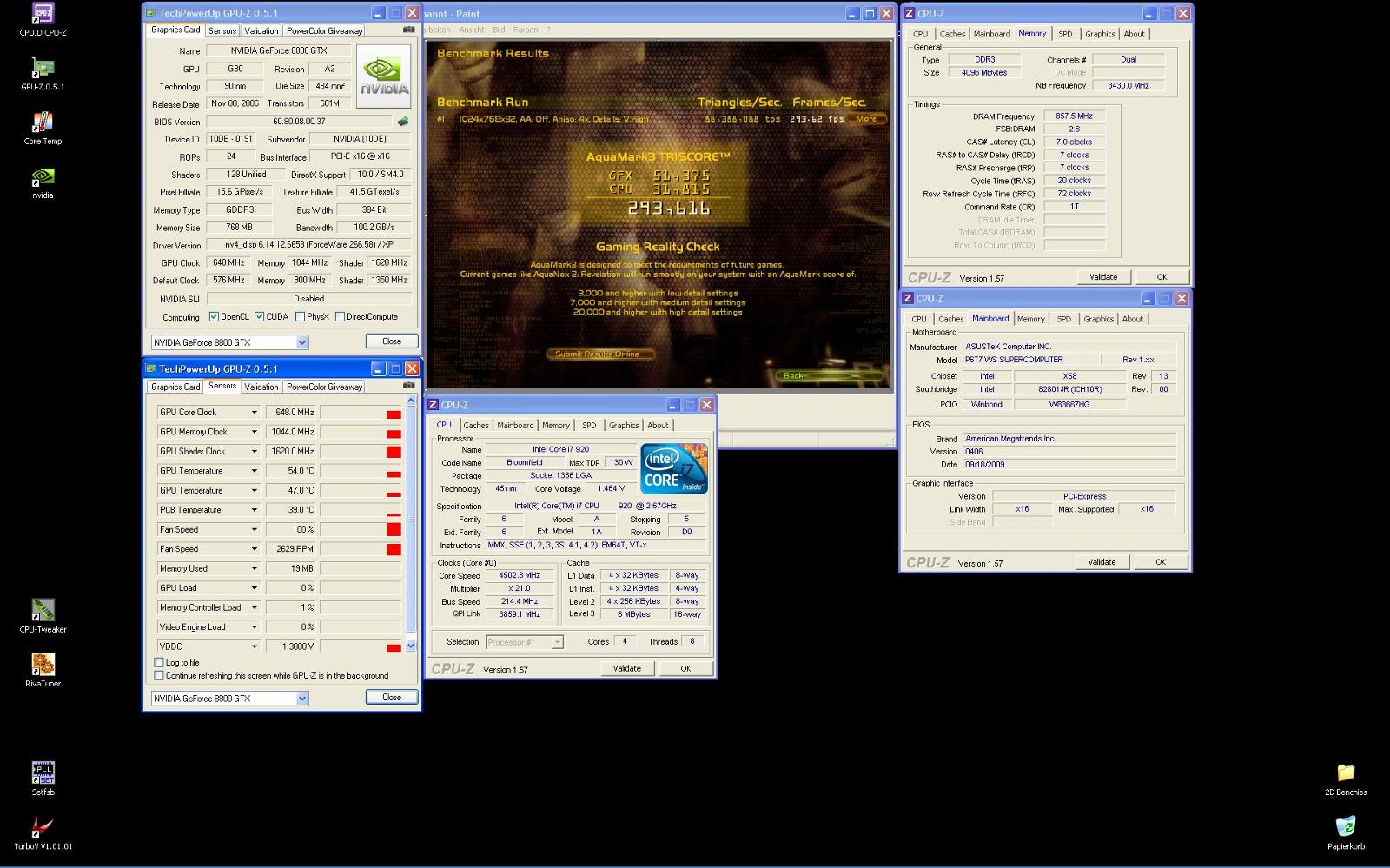
Task: Open Graphics tab in CPU-Z Mainboard window
Action: [x=1098, y=319]
